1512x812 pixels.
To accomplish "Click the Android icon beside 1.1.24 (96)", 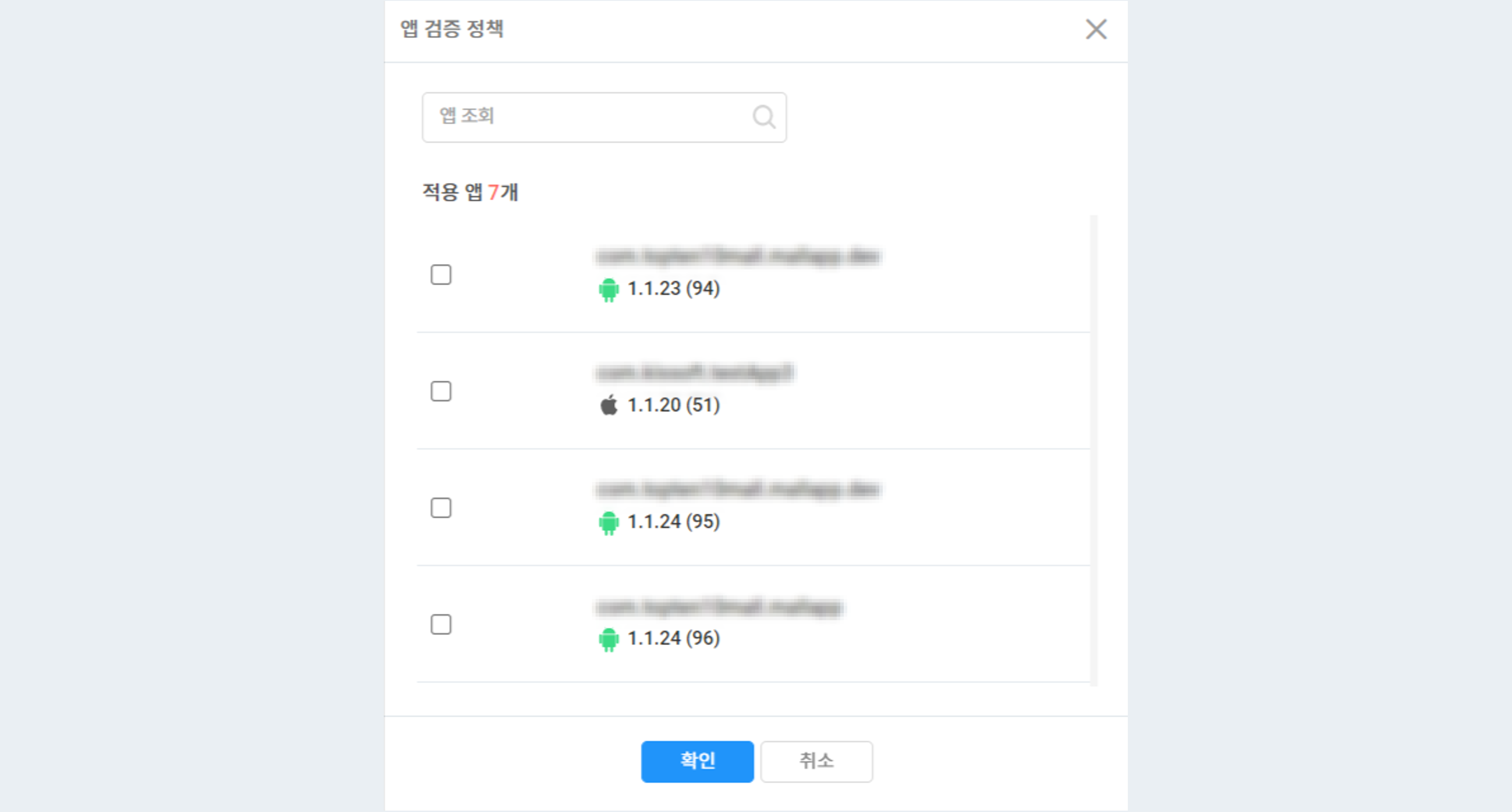I will click(x=609, y=639).
